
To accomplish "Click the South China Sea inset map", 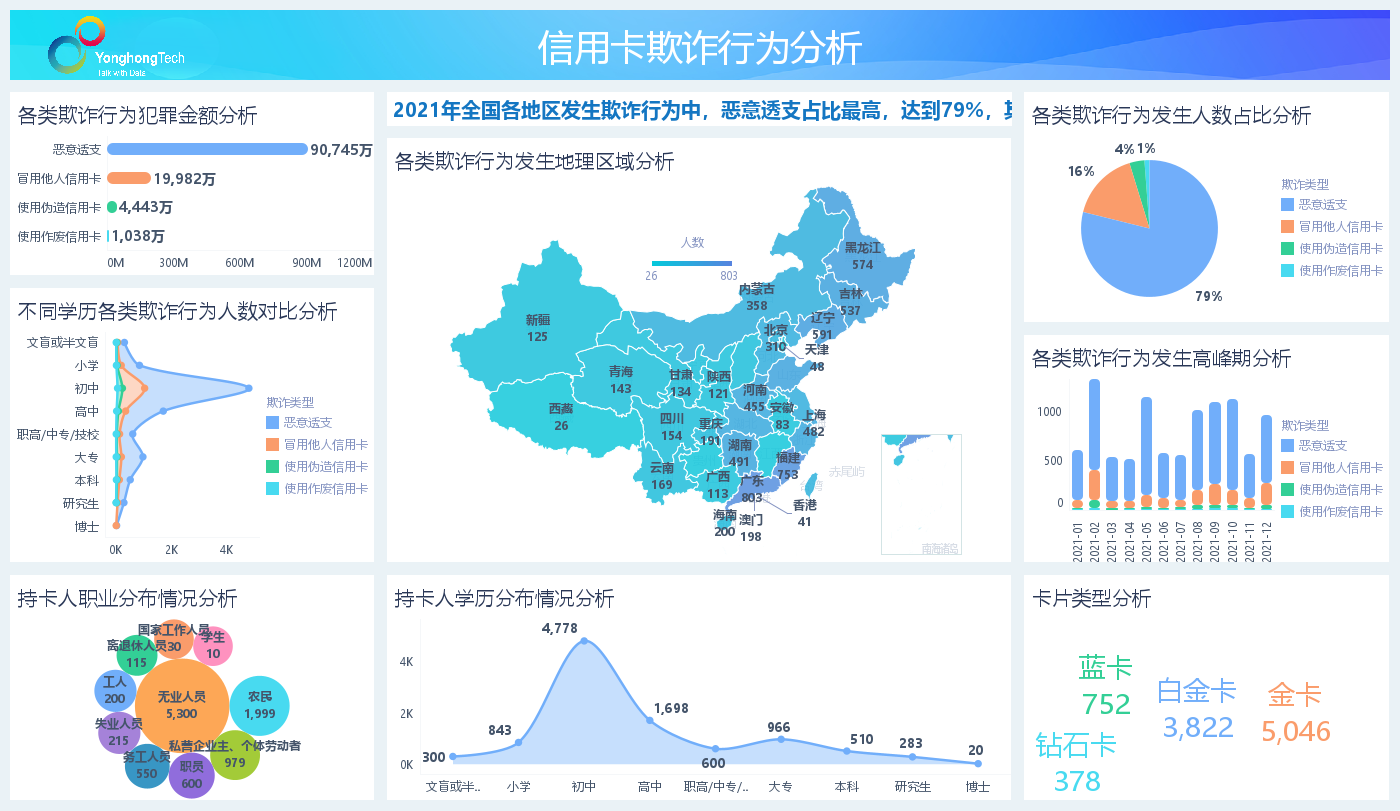I will [921, 494].
